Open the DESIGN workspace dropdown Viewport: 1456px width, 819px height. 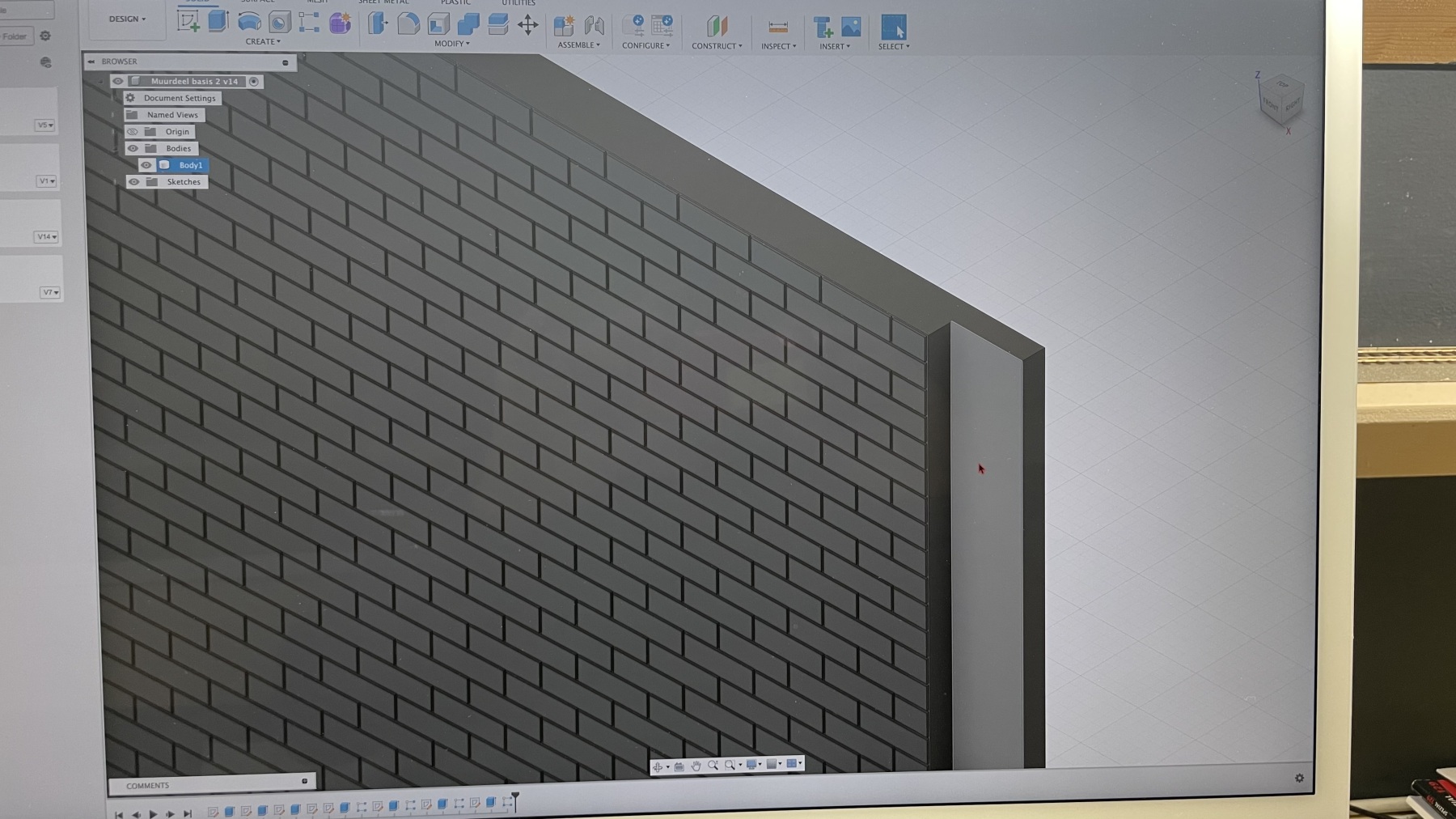128,19
